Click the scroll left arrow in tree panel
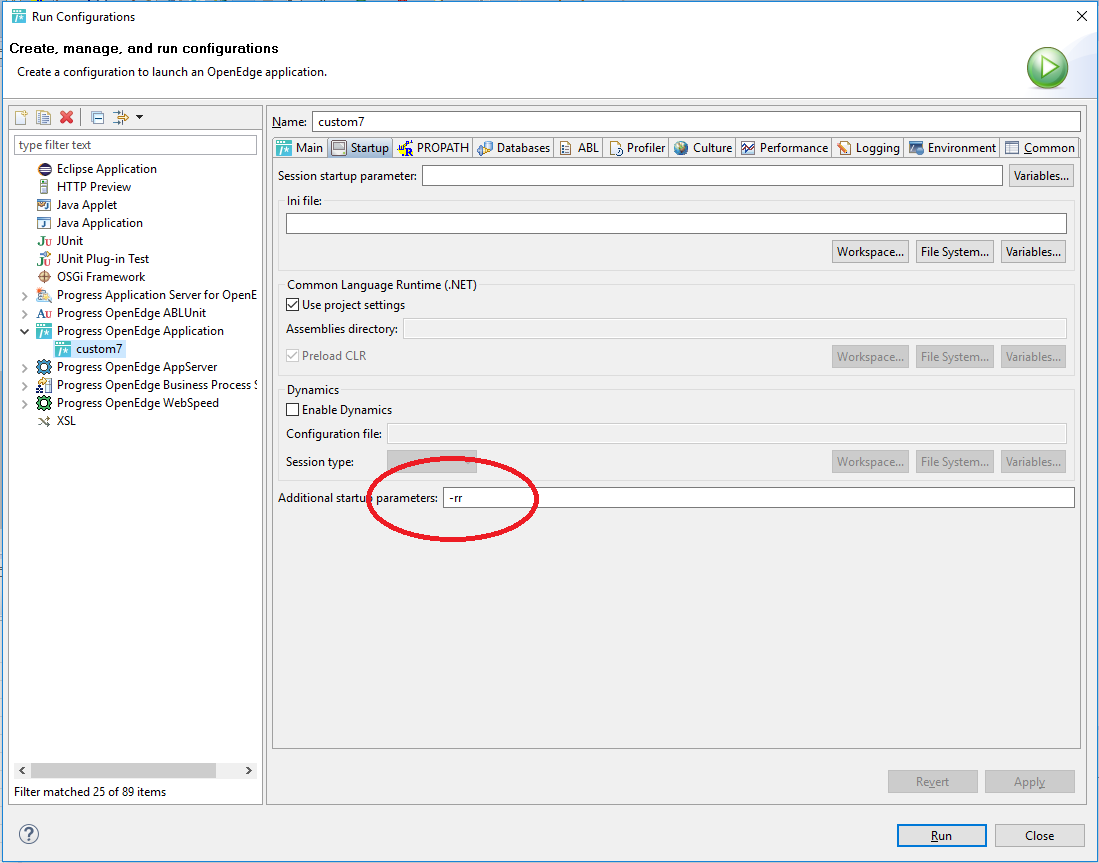This screenshot has height=863, width=1099. click(x=22, y=770)
